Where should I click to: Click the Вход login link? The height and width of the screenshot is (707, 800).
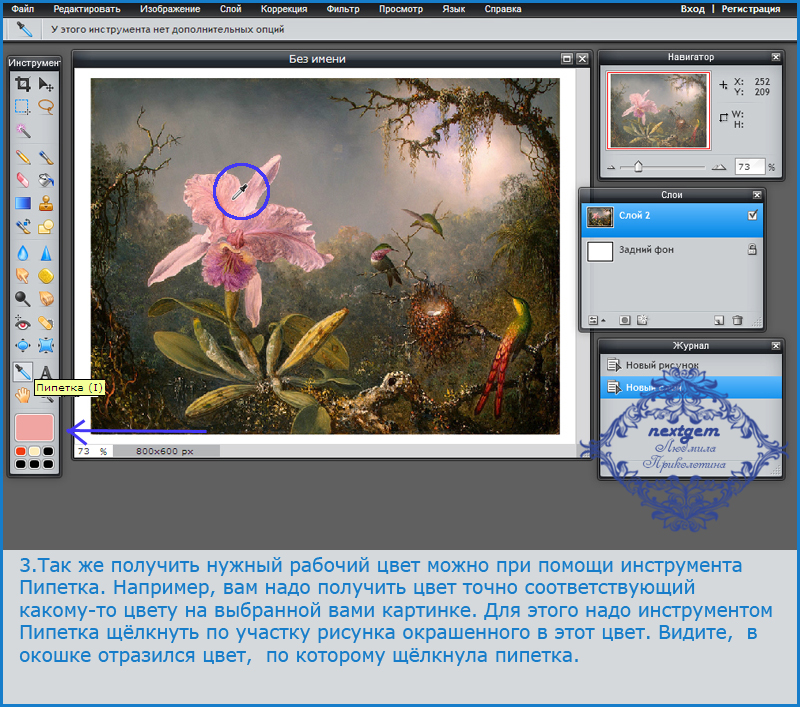tap(692, 9)
